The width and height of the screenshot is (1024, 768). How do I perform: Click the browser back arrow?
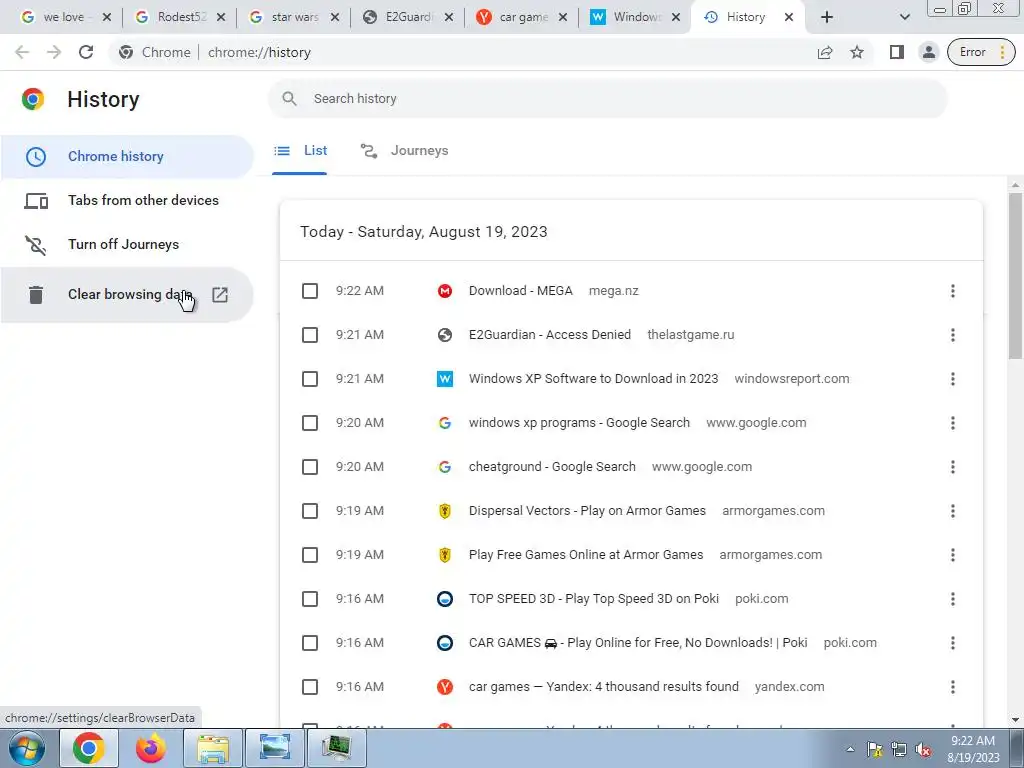pyautogui.click(x=22, y=52)
